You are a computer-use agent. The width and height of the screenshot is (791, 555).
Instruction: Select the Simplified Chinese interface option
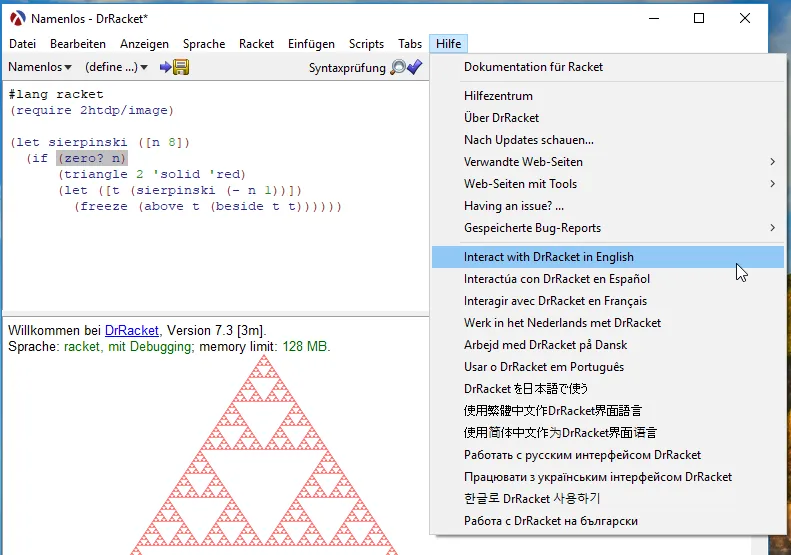(x=608, y=433)
